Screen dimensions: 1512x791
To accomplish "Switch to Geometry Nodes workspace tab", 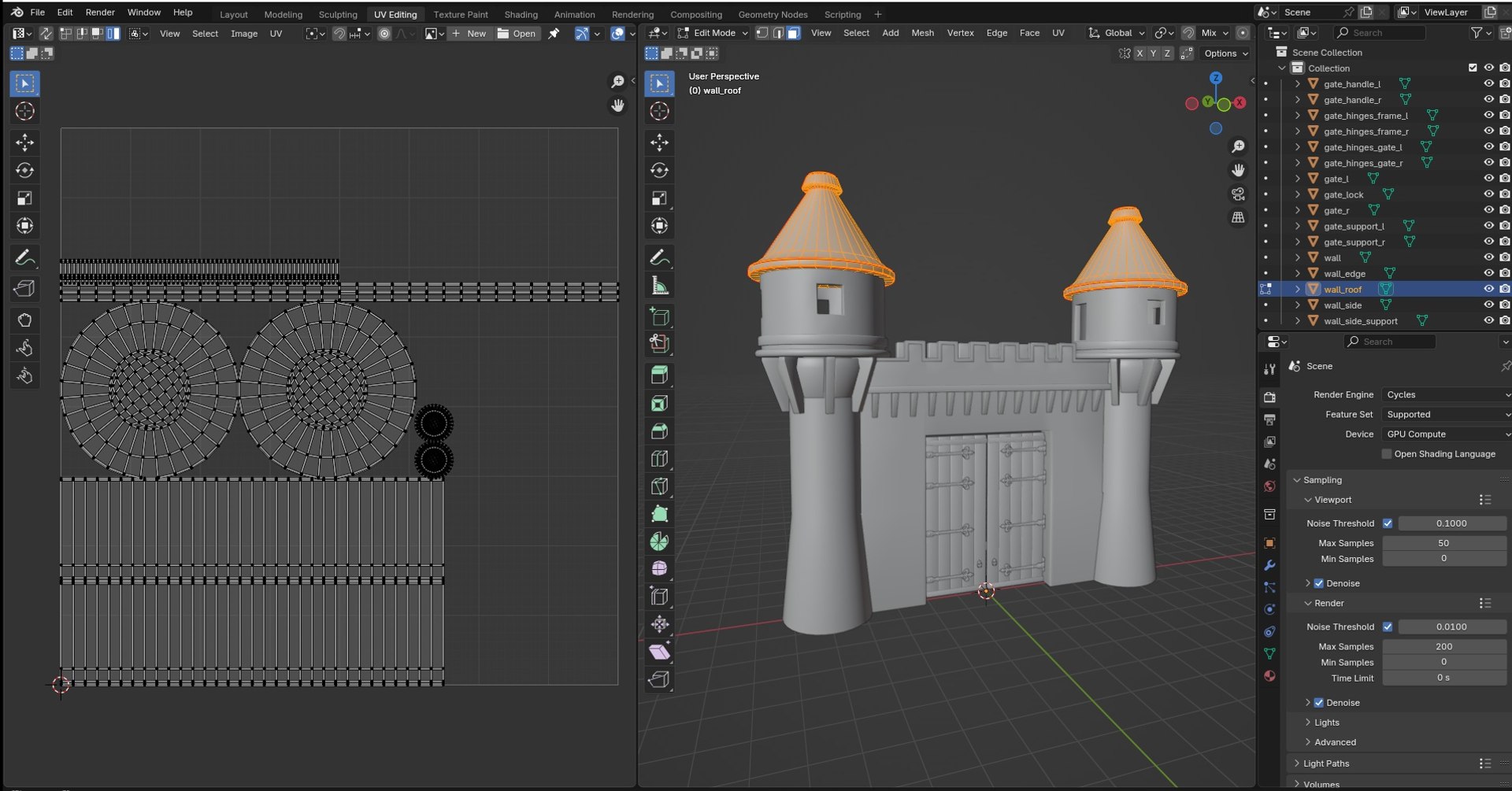I will pyautogui.click(x=773, y=14).
